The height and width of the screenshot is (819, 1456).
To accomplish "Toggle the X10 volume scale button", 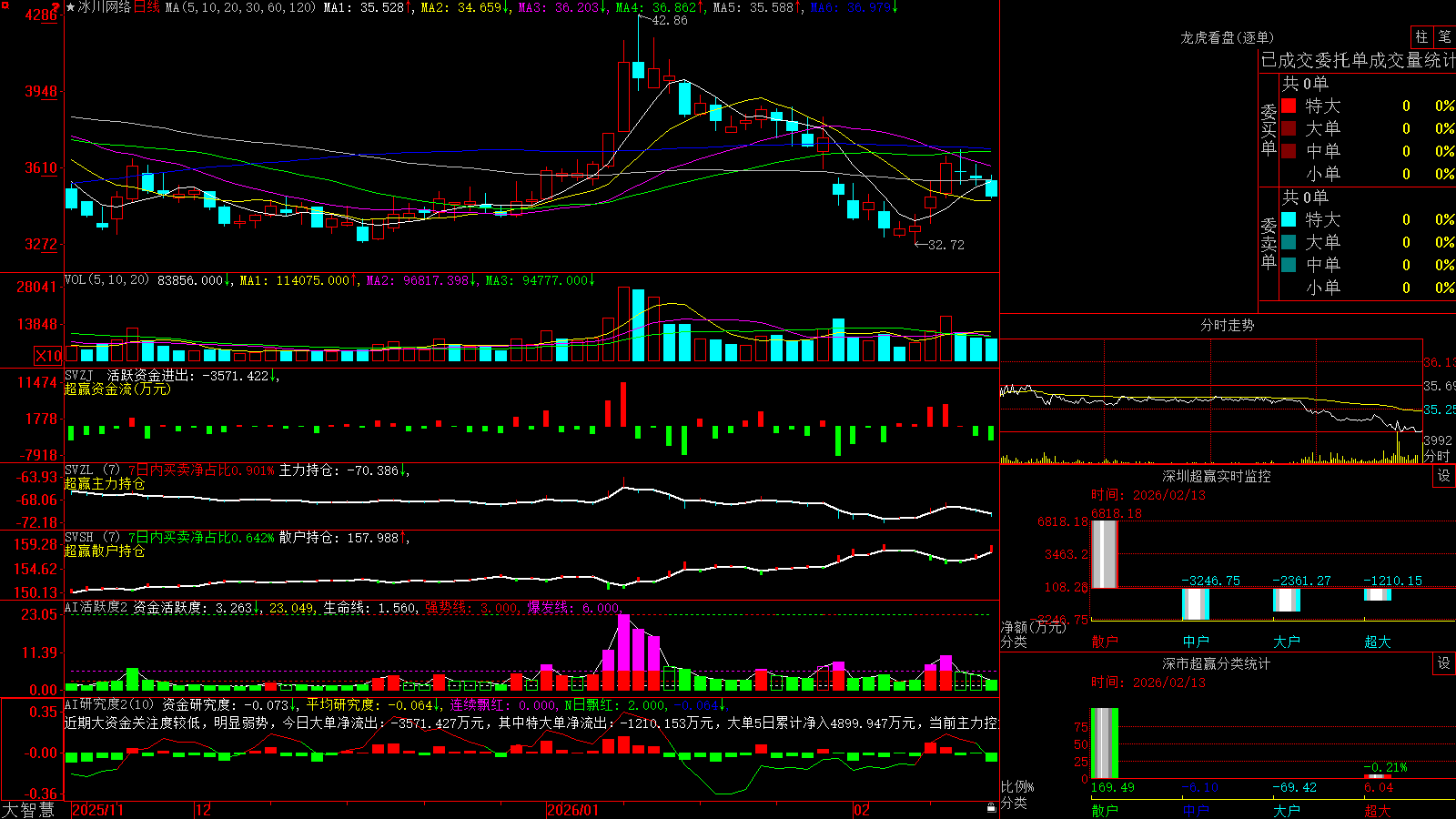I will pos(48,356).
